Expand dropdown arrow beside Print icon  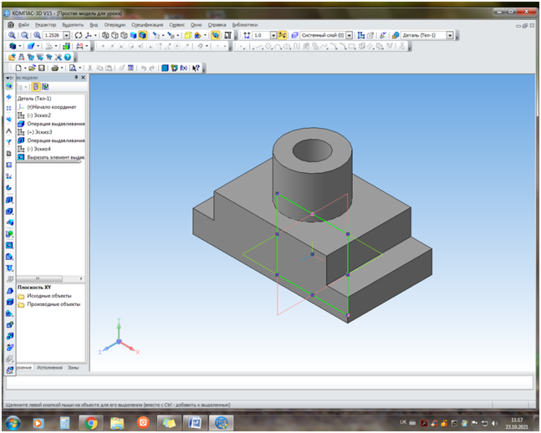pyautogui.click(x=62, y=68)
